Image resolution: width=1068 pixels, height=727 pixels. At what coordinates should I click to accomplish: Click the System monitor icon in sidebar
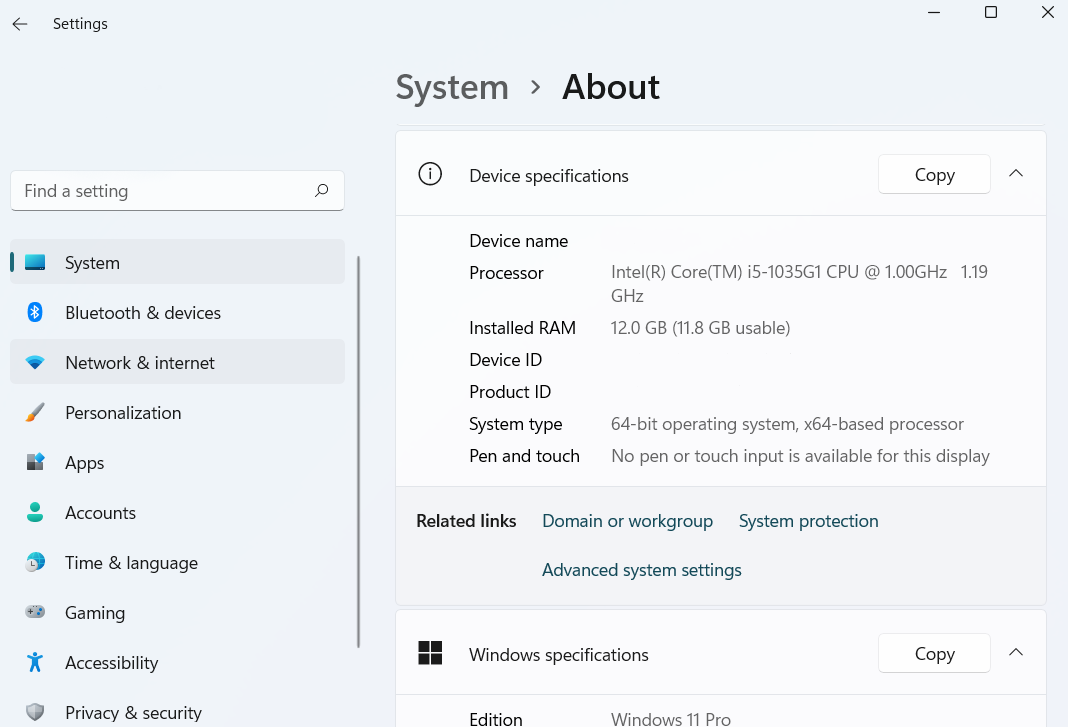pos(35,262)
